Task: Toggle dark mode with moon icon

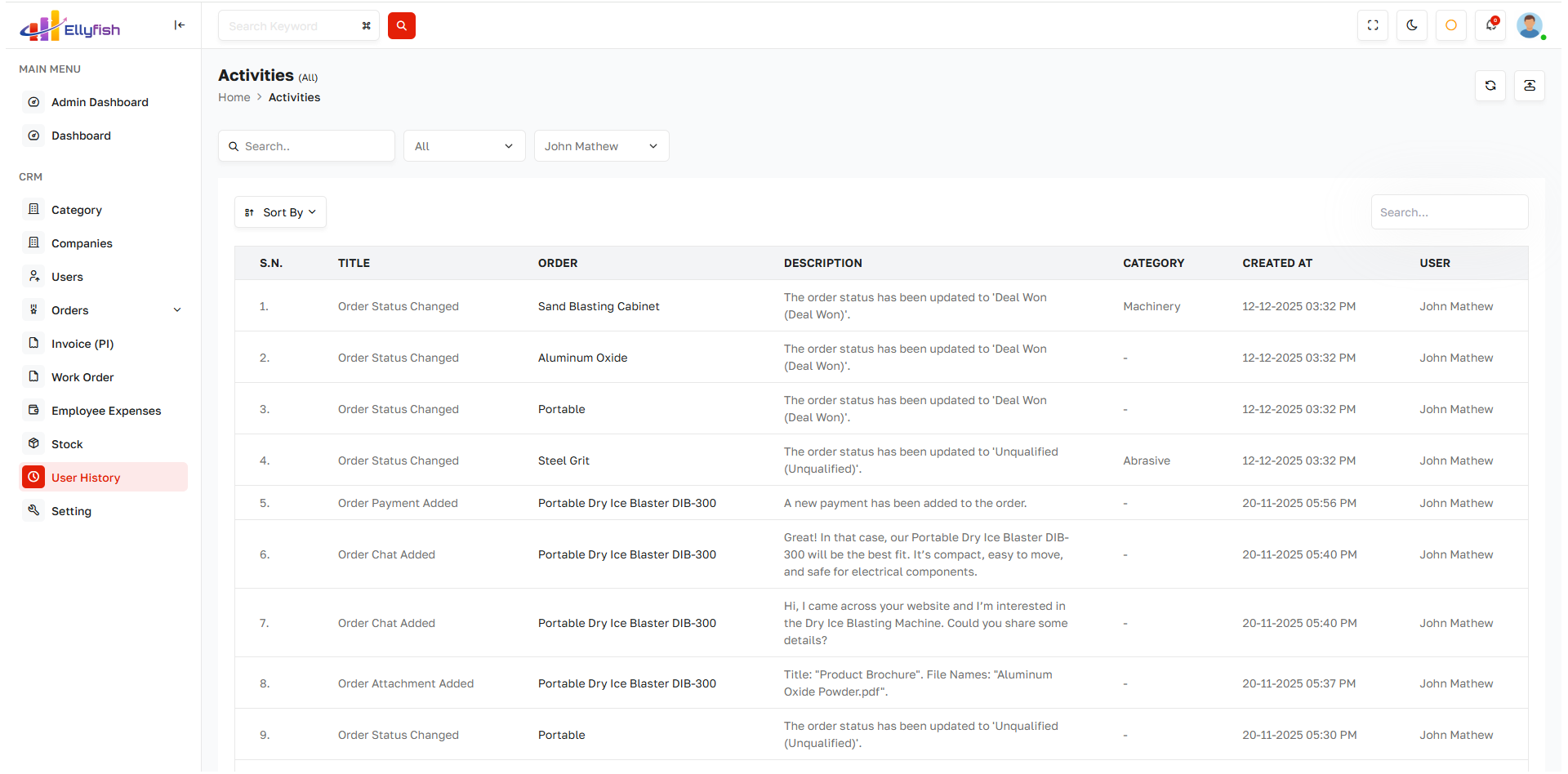Action: point(1412,25)
